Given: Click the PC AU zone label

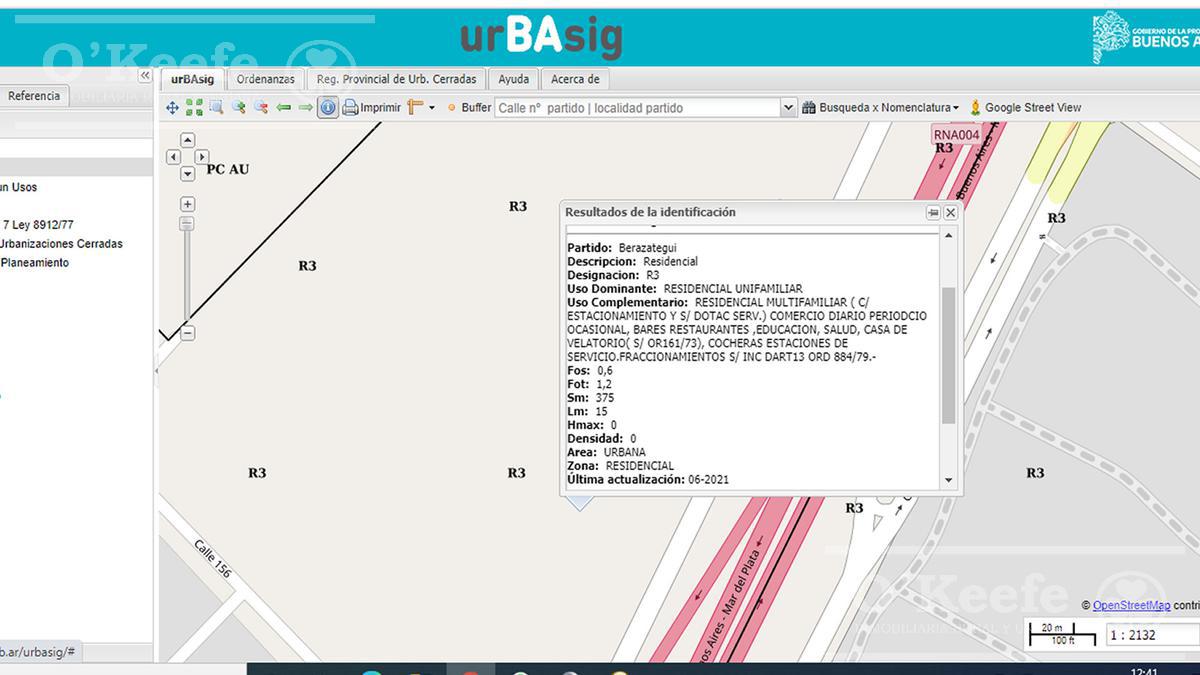Looking at the screenshot, I should 228,170.
